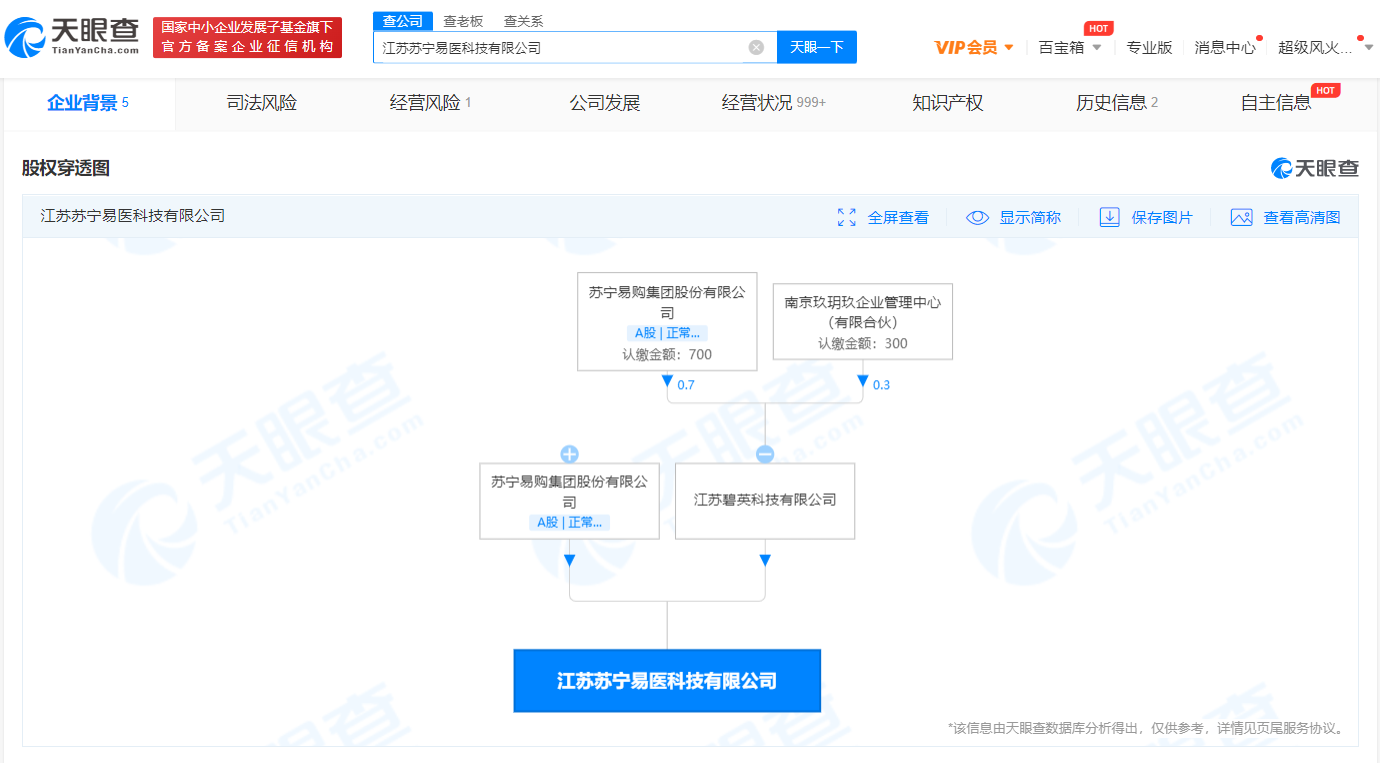Click the lower-row 苏宁易购集团股份有限公司 node name

569,491
